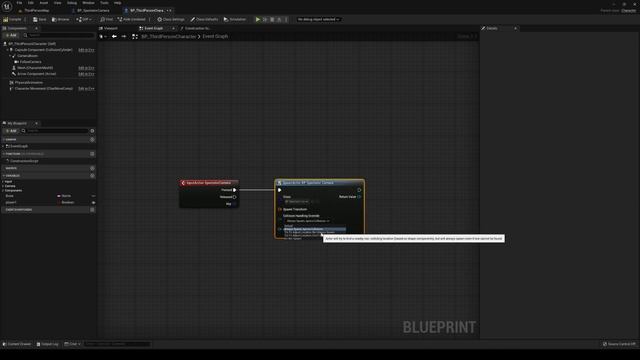Screen dimensions: 640x360
Task: Click the Save toolbar button
Action: (40, 19)
